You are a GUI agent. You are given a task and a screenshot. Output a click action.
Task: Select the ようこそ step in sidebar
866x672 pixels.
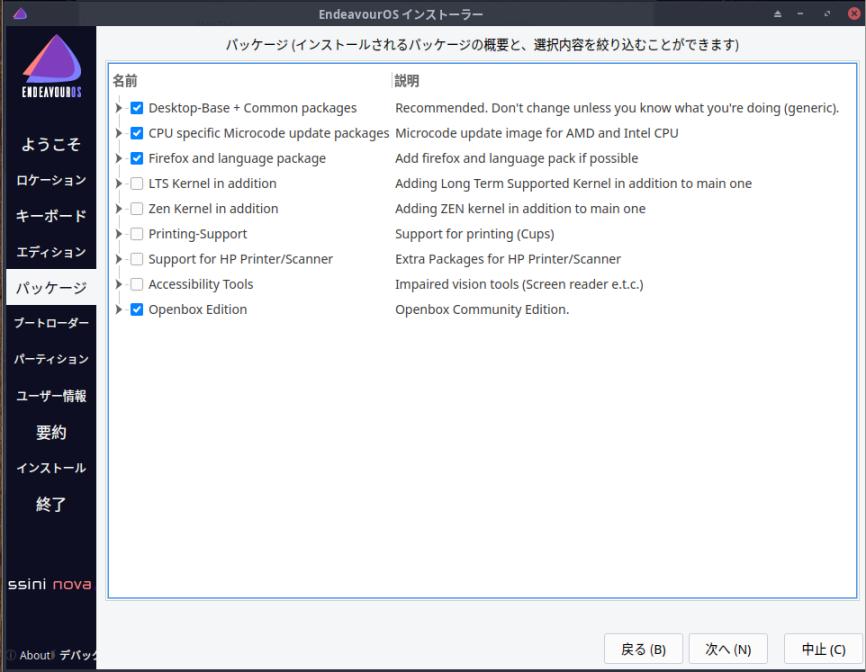click(x=51, y=145)
